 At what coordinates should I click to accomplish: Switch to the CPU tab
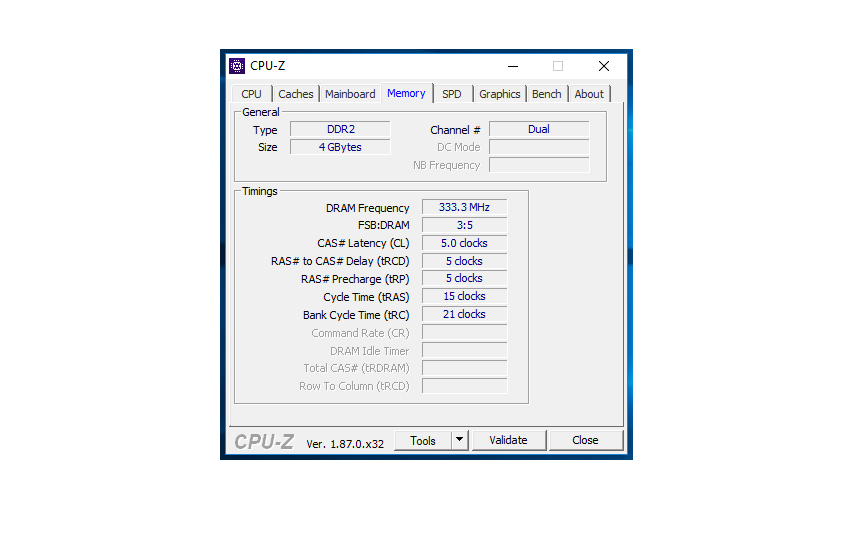[251, 94]
